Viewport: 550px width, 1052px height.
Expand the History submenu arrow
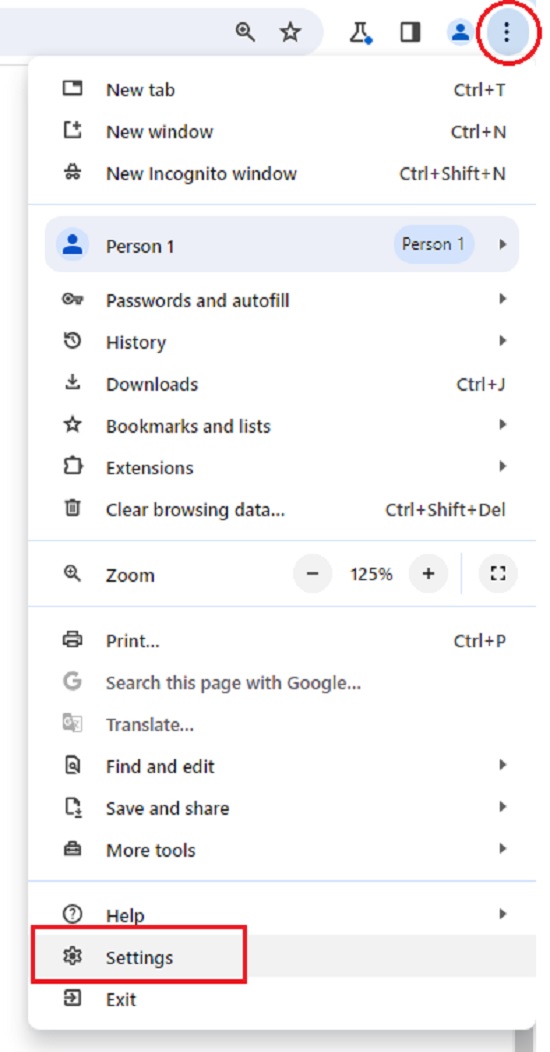click(x=502, y=341)
